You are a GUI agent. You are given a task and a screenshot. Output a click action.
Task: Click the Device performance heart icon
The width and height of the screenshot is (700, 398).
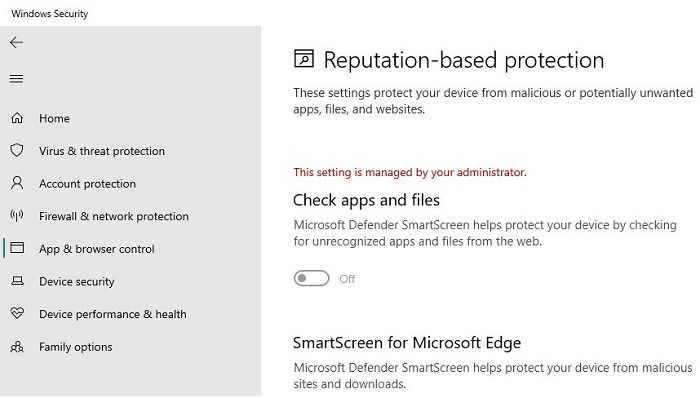tap(17, 313)
